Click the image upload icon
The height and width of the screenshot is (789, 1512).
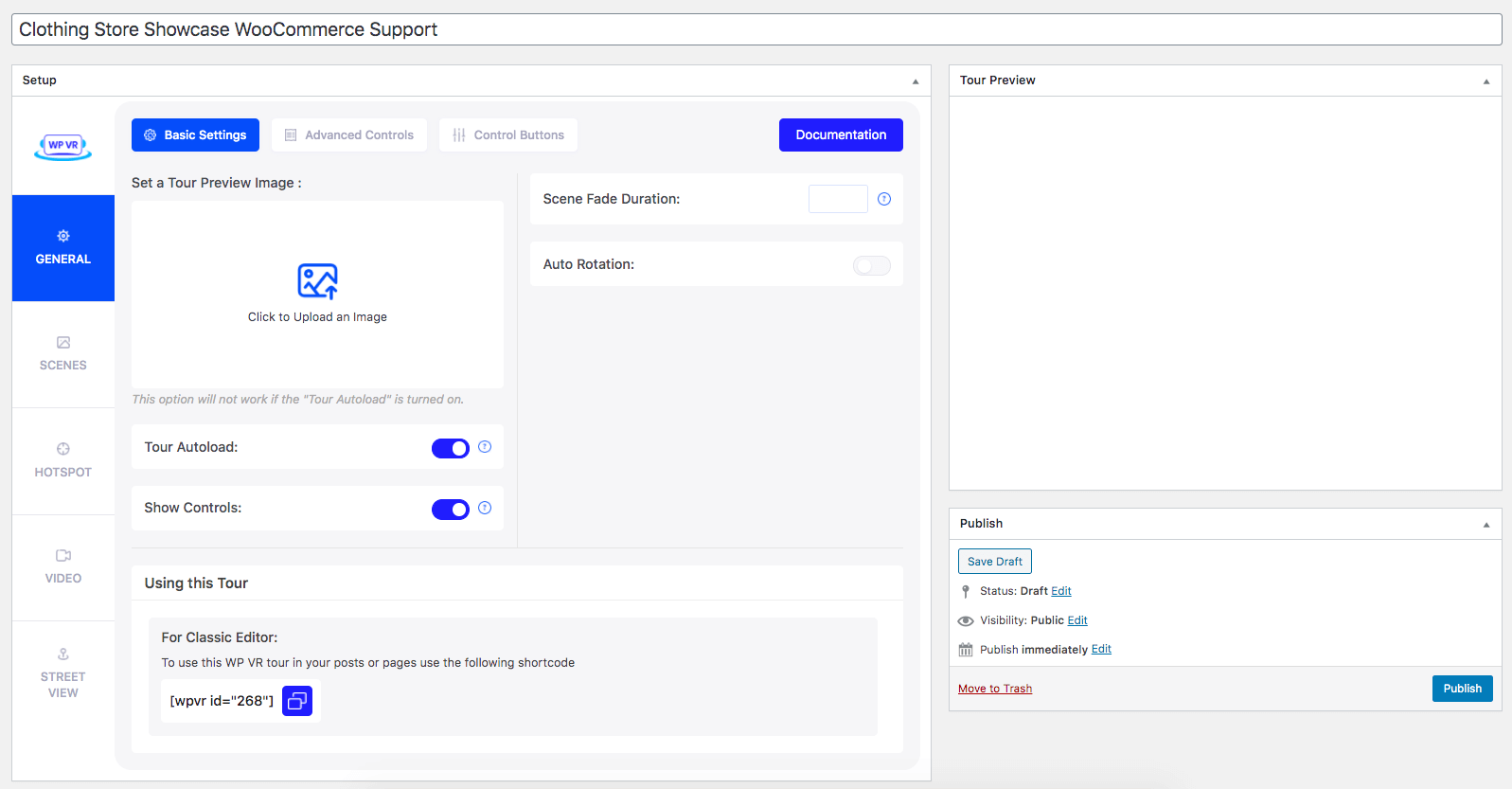[x=317, y=281]
